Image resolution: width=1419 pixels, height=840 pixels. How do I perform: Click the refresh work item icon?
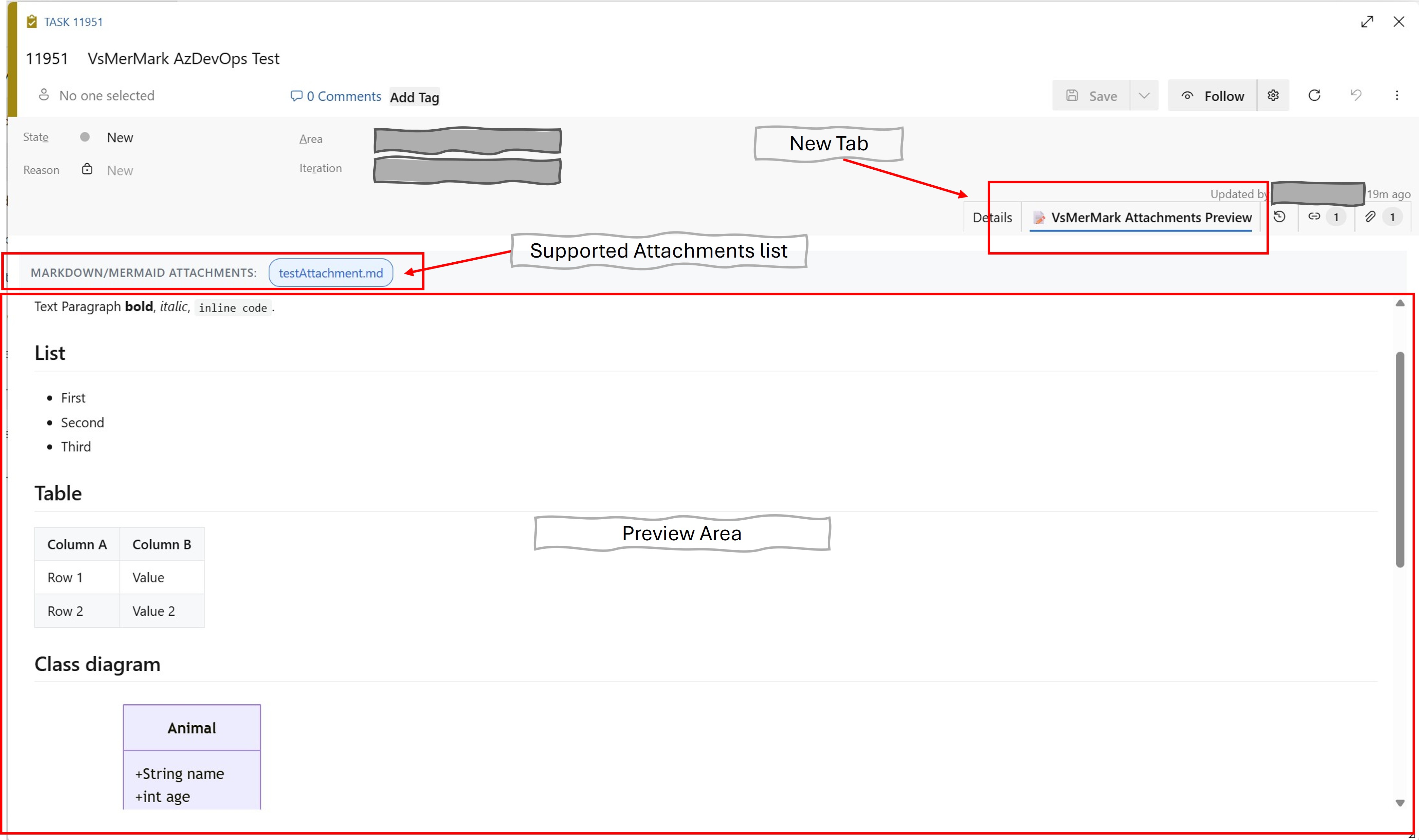click(1314, 96)
